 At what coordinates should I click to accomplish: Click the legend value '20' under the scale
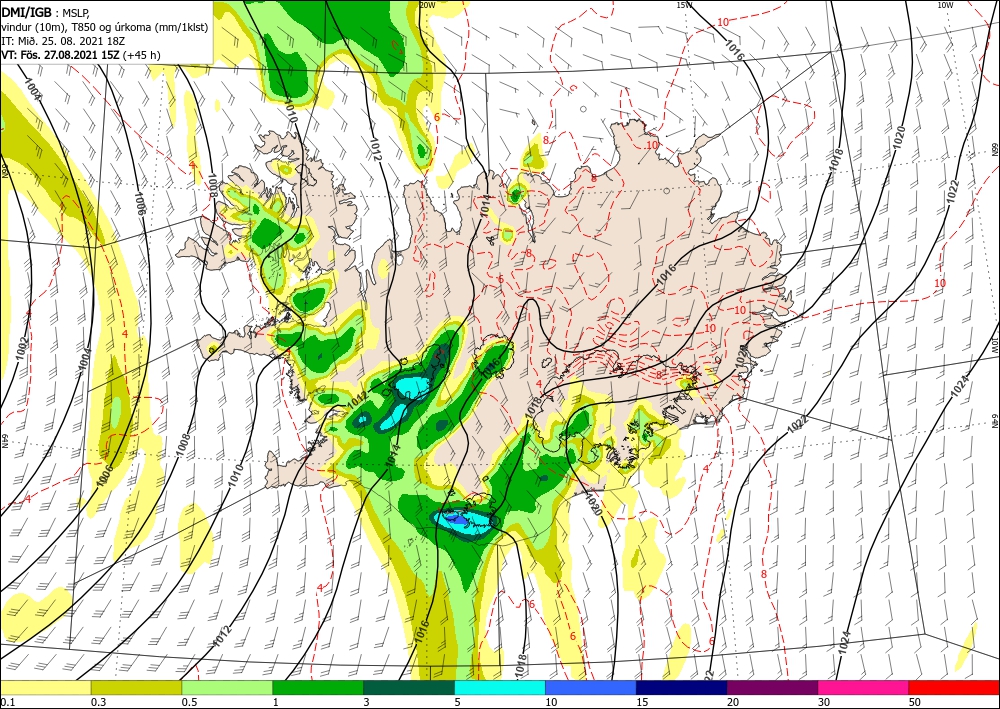[733, 702]
